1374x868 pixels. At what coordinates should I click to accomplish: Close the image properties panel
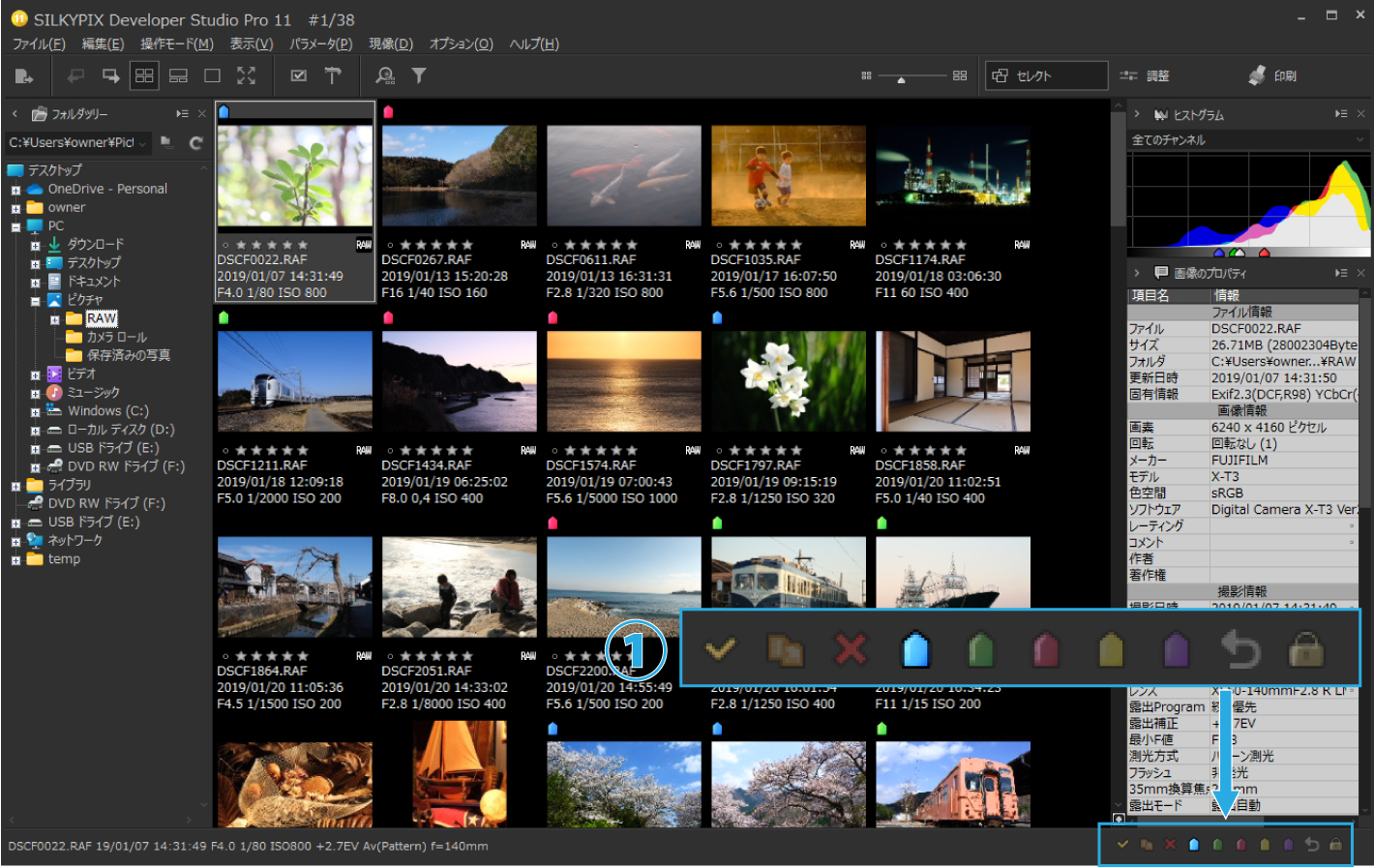[x=1360, y=273]
